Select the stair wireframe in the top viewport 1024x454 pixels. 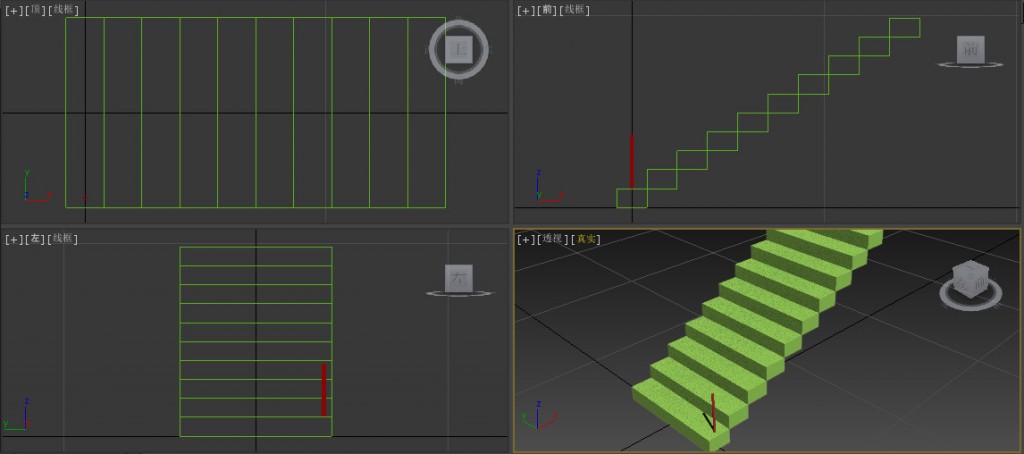(255, 113)
